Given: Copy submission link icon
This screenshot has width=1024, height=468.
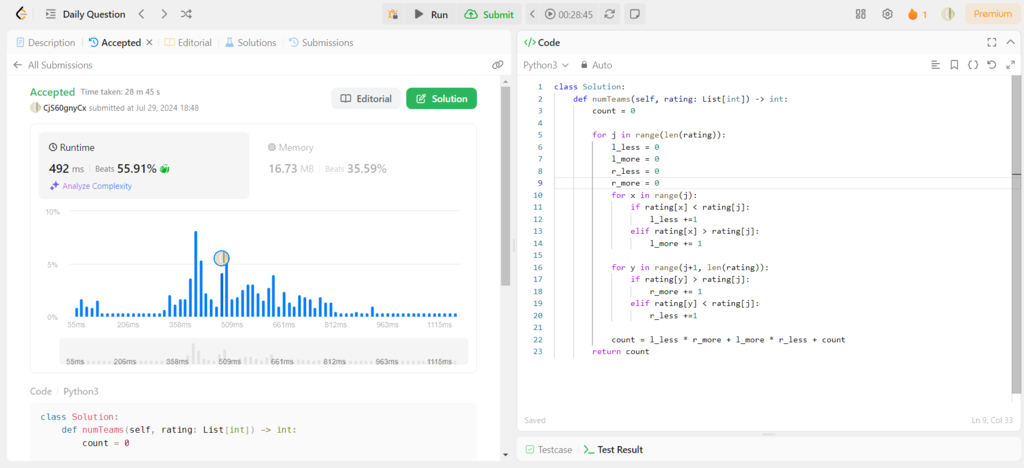Looking at the screenshot, I should pos(498,65).
